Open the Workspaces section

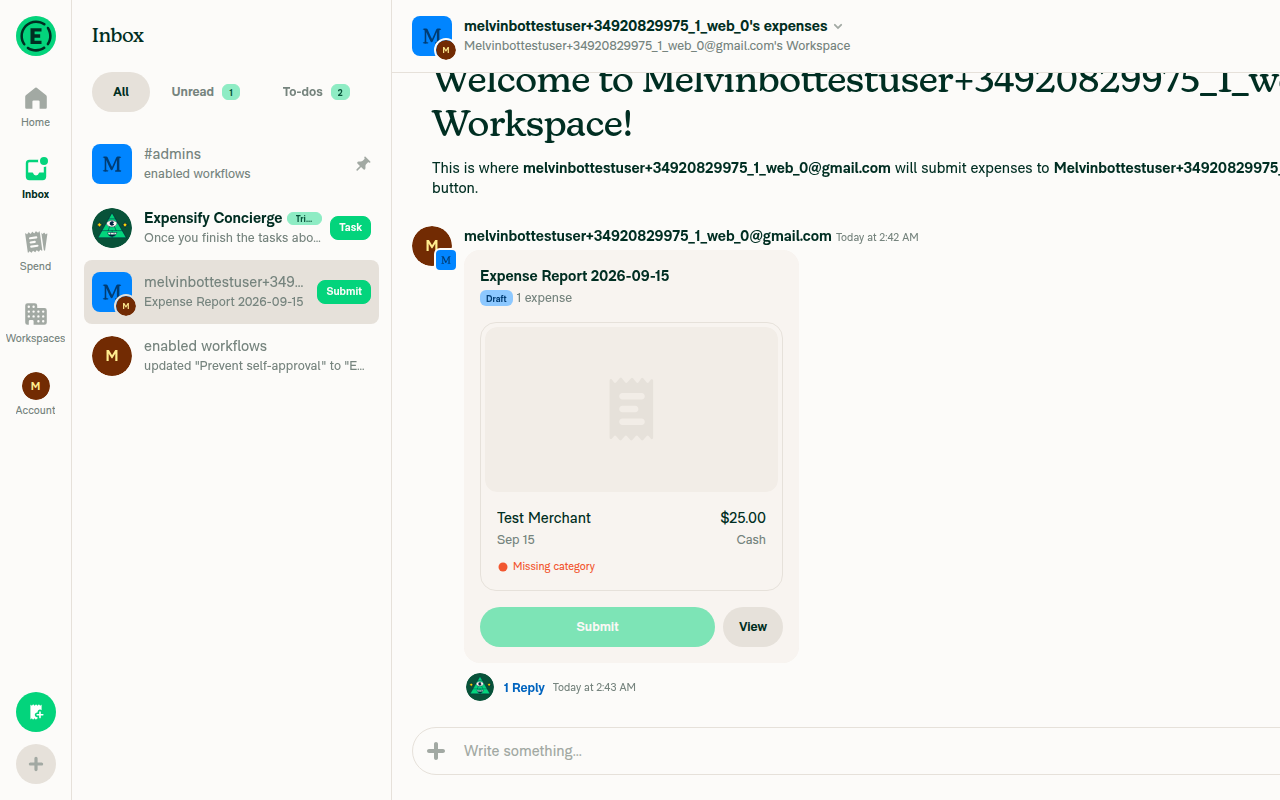click(36, 324)
